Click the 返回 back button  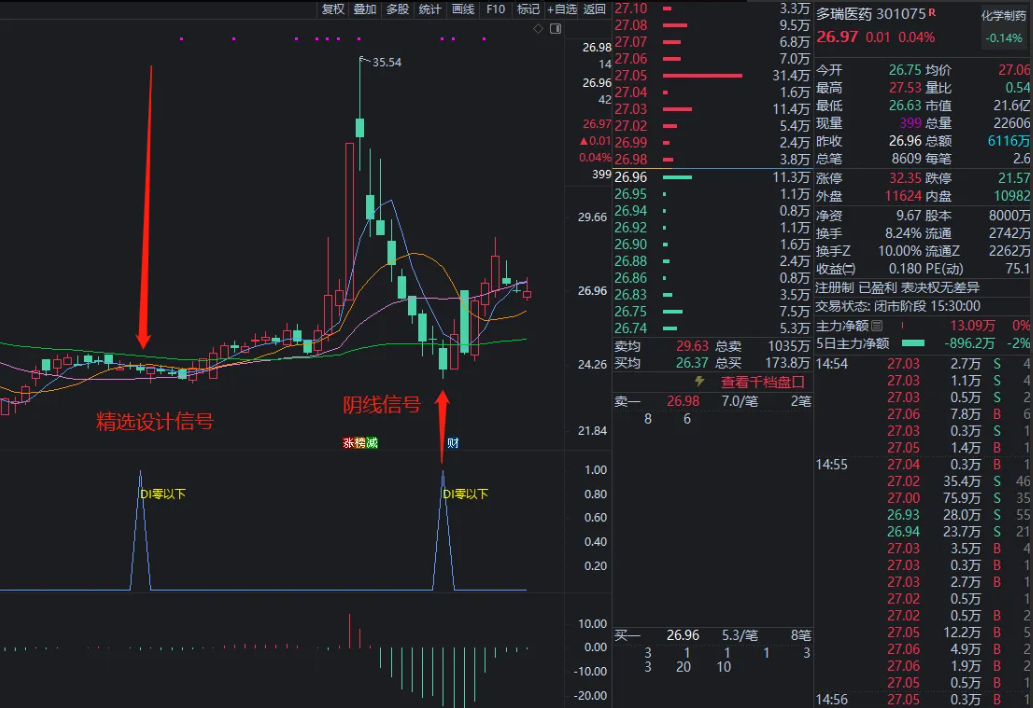tap(595, 9)
